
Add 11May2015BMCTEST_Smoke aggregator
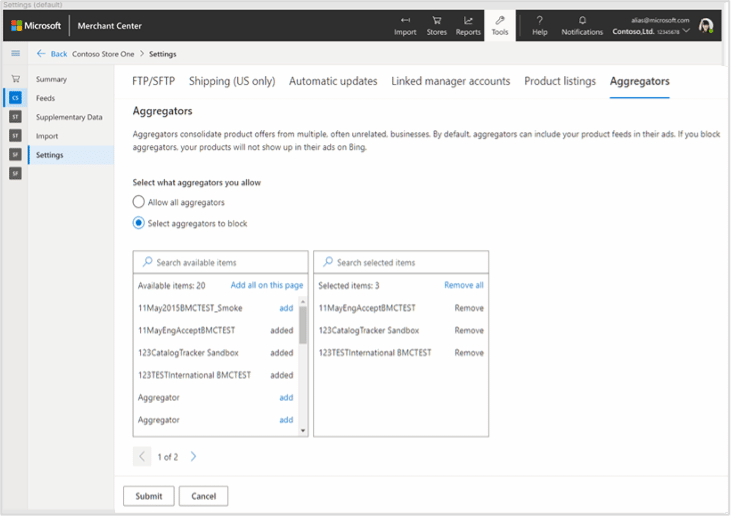click(x=286, y=308)
